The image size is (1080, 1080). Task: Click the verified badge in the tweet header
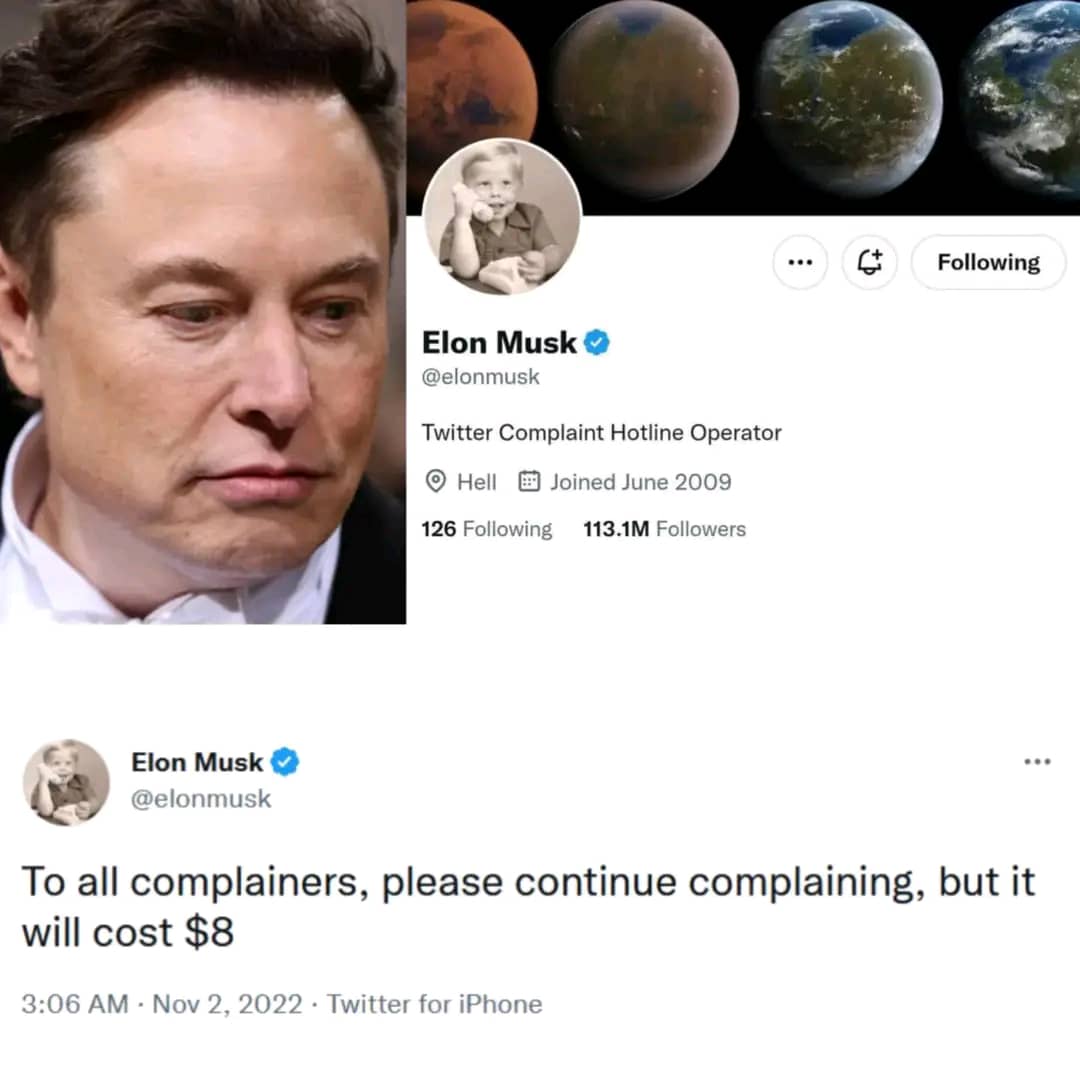[x=284, y=762]
